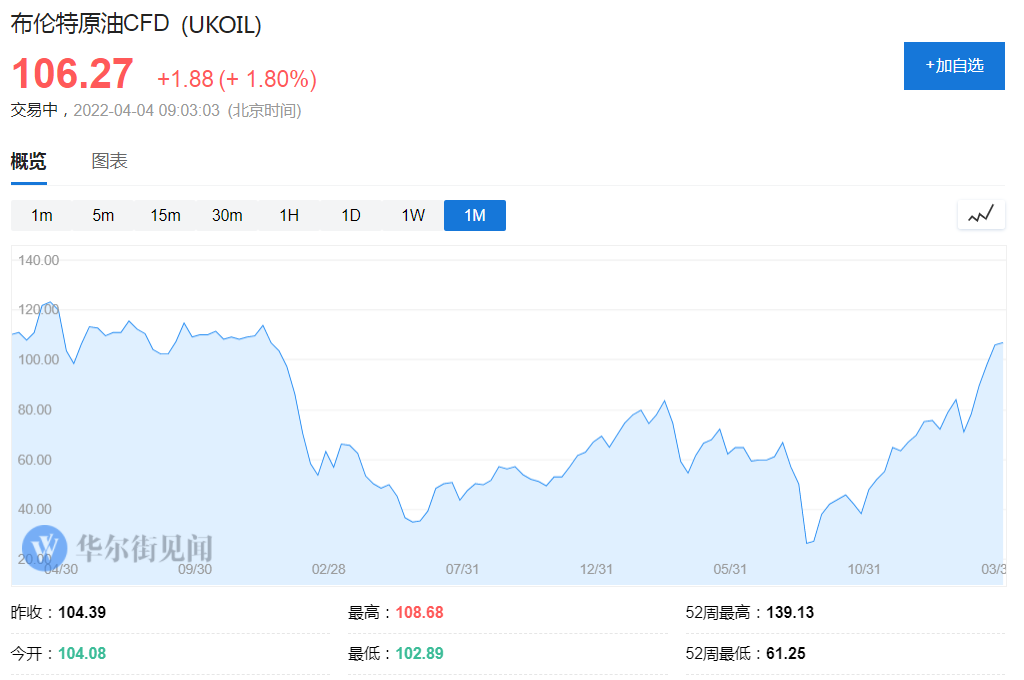This screenshot has width=1024, height=680.
Task: Click the line chart type icon
Action: click(x=981, y=214)
